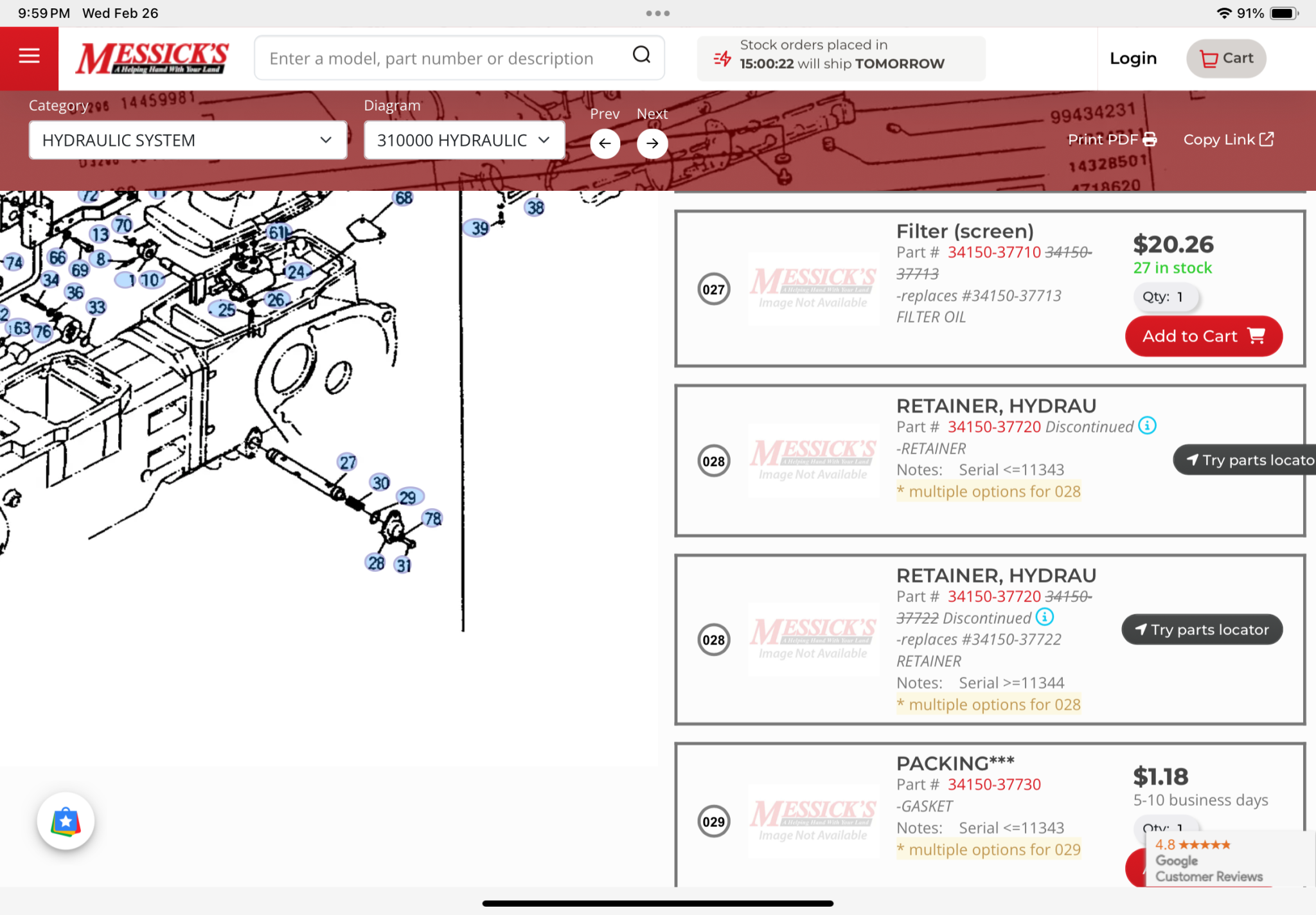Open Filter (screen) product image thumbnail
This screenshot has height=915, width=1316.
813,289
